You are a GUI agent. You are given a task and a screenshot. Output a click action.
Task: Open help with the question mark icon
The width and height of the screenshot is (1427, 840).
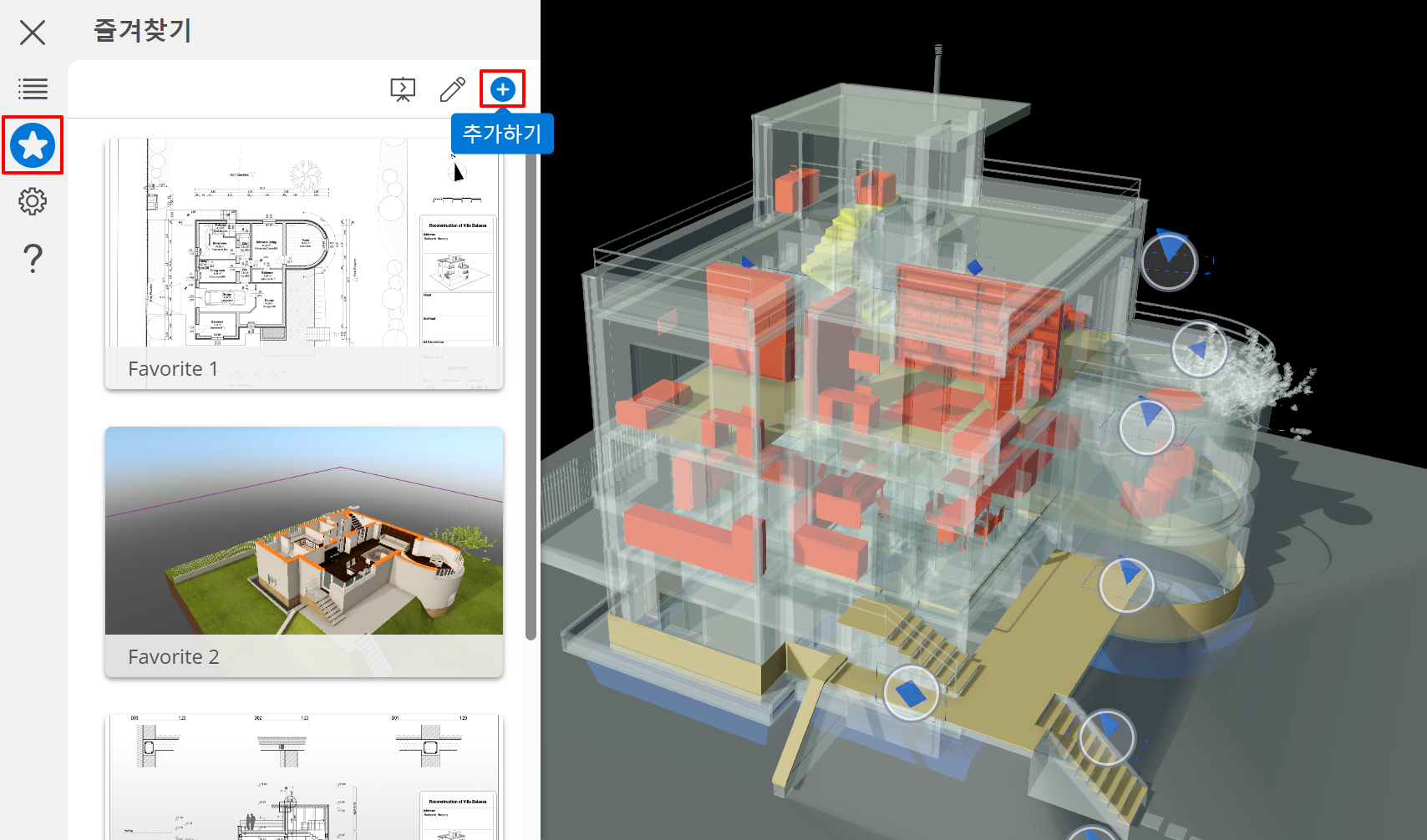(x=33, y=259)
